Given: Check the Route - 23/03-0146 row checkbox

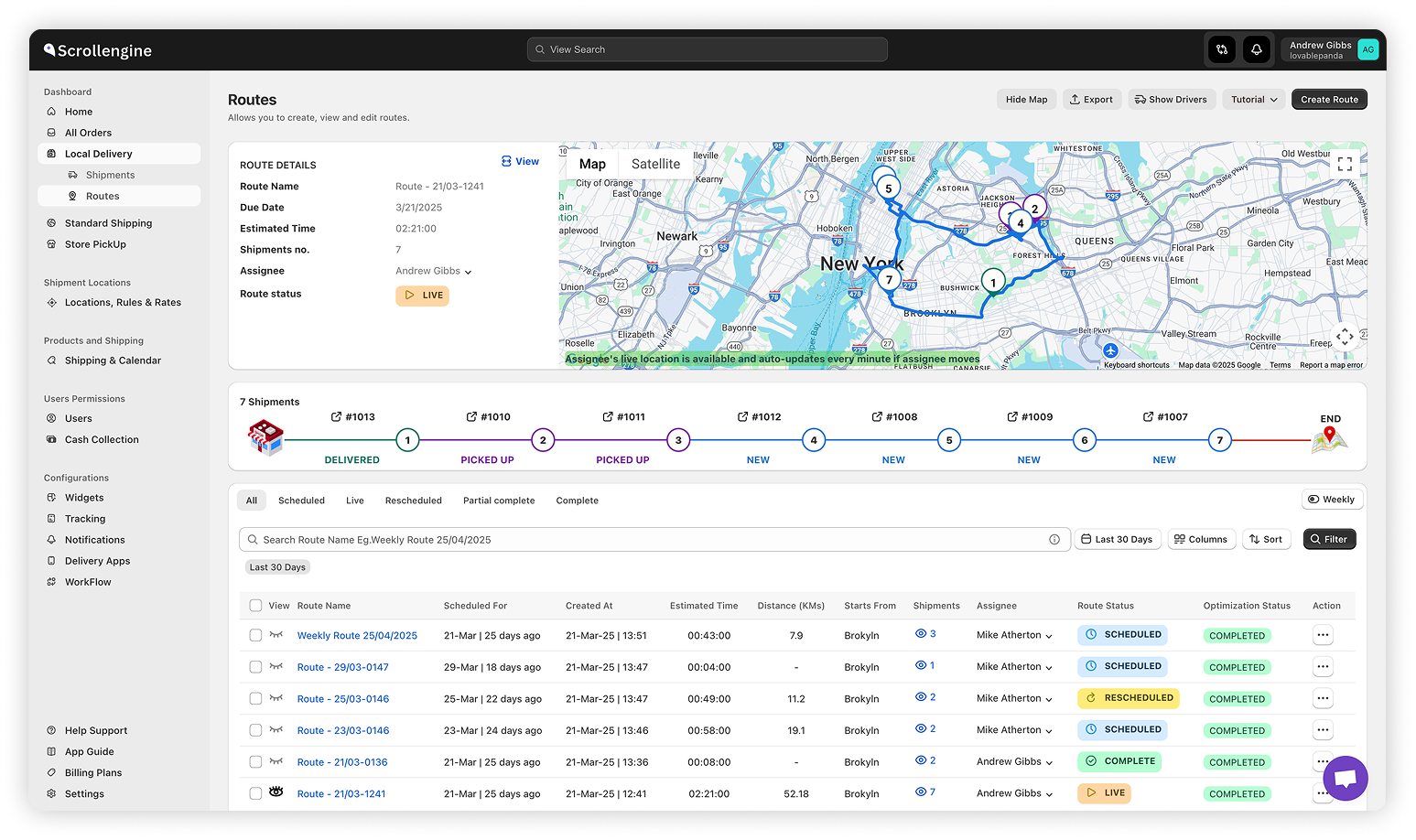Looking at the screenshot, I should [x=255, y=730].
